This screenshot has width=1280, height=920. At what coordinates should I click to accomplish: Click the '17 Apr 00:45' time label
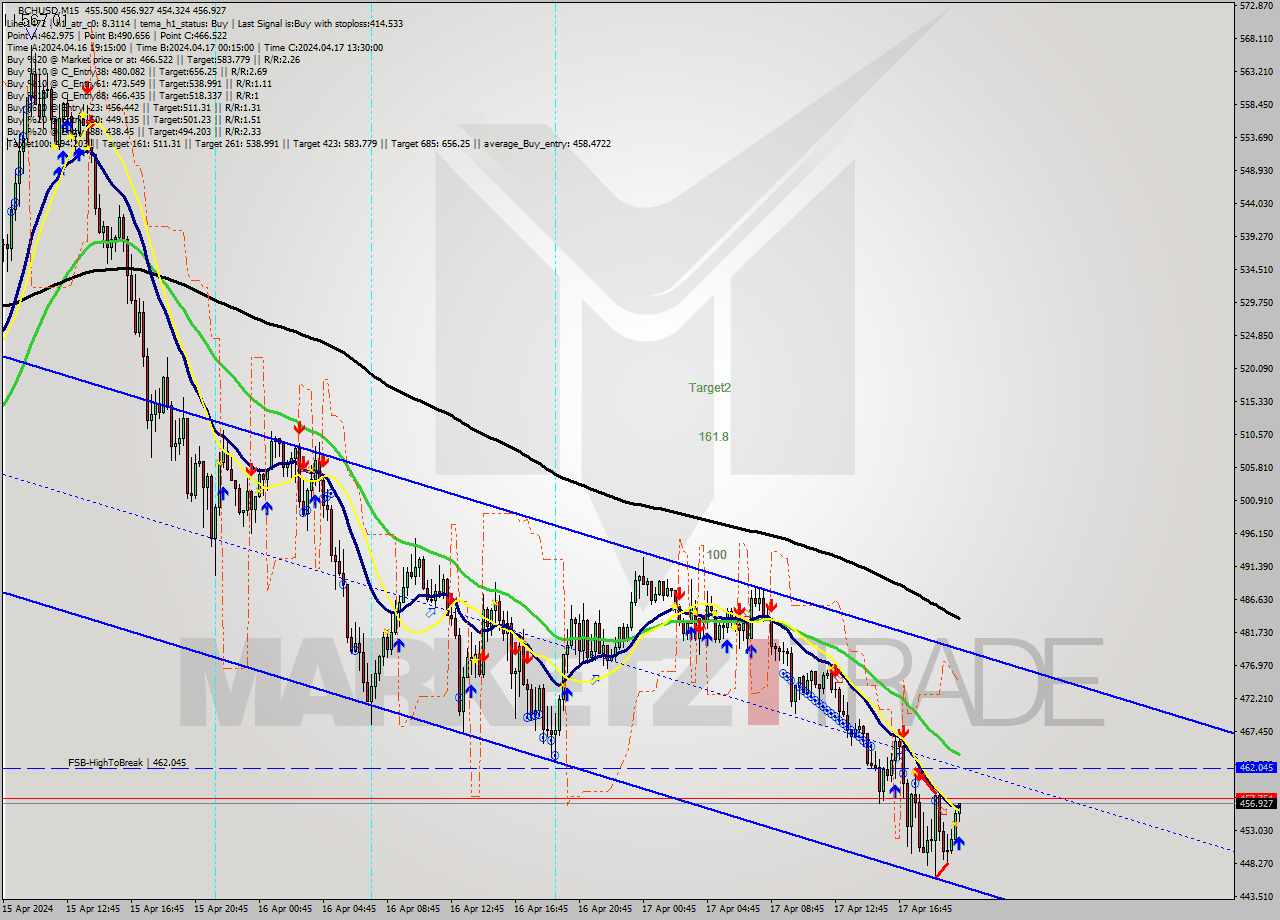670,909
